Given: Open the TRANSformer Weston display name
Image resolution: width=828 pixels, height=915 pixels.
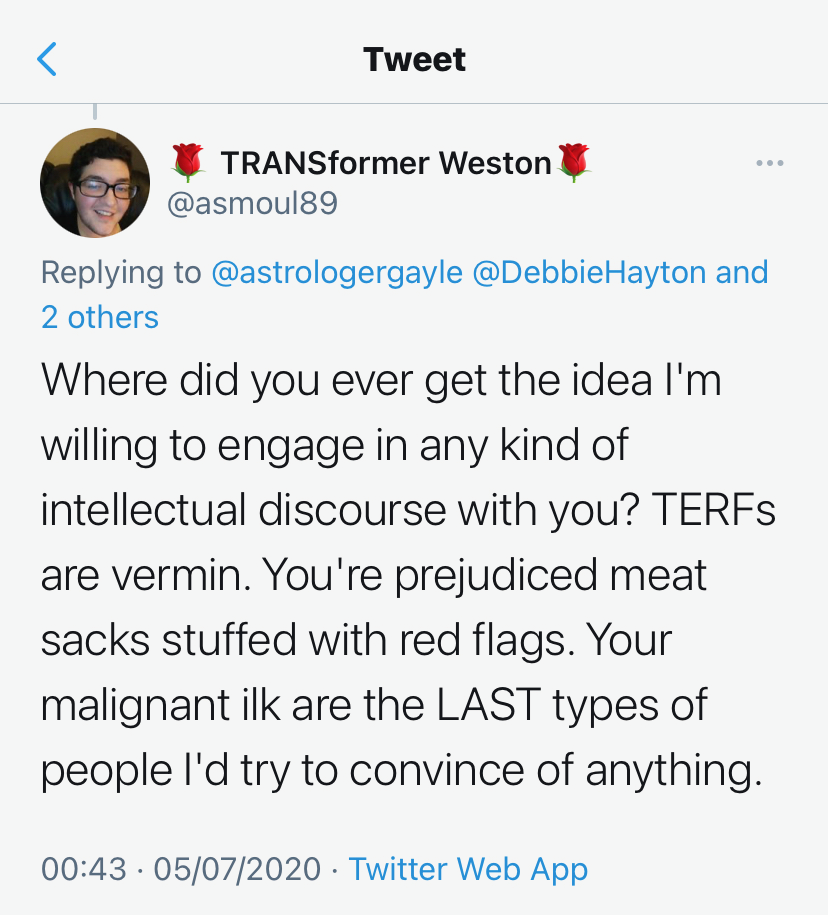Looking at the screenshot, I should (386, 162).
